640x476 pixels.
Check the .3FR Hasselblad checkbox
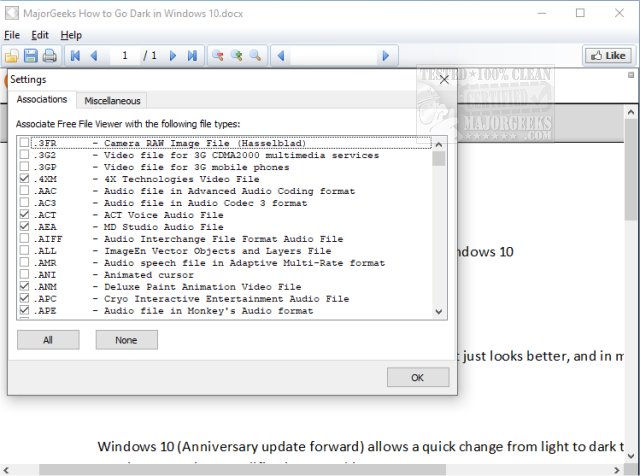click(x=24, y=142)
